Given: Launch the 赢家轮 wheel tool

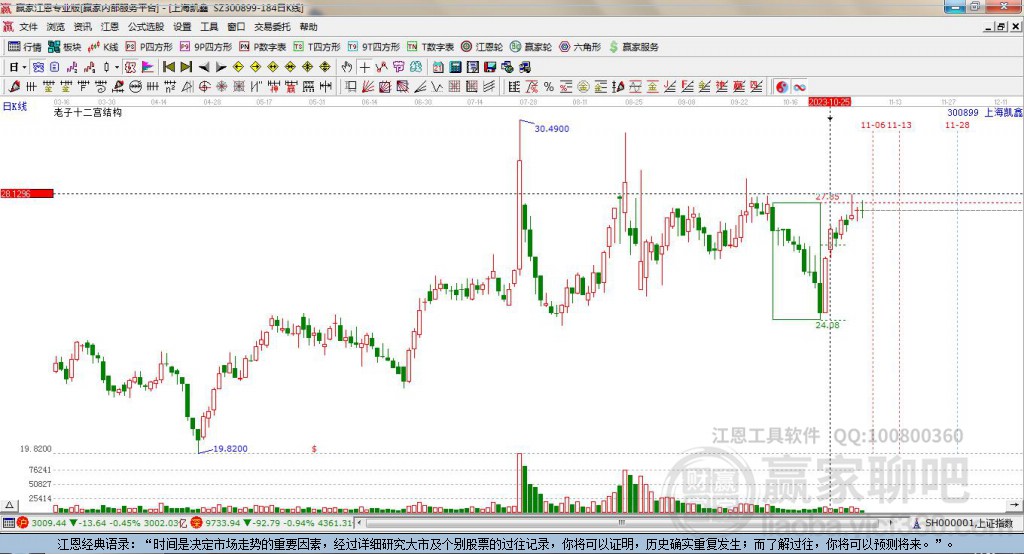Looking at the screenshot, I should point(531,47).
